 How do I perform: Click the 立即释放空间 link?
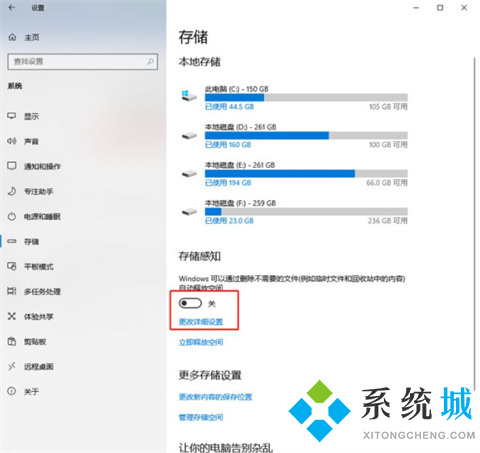coord(201,342)
